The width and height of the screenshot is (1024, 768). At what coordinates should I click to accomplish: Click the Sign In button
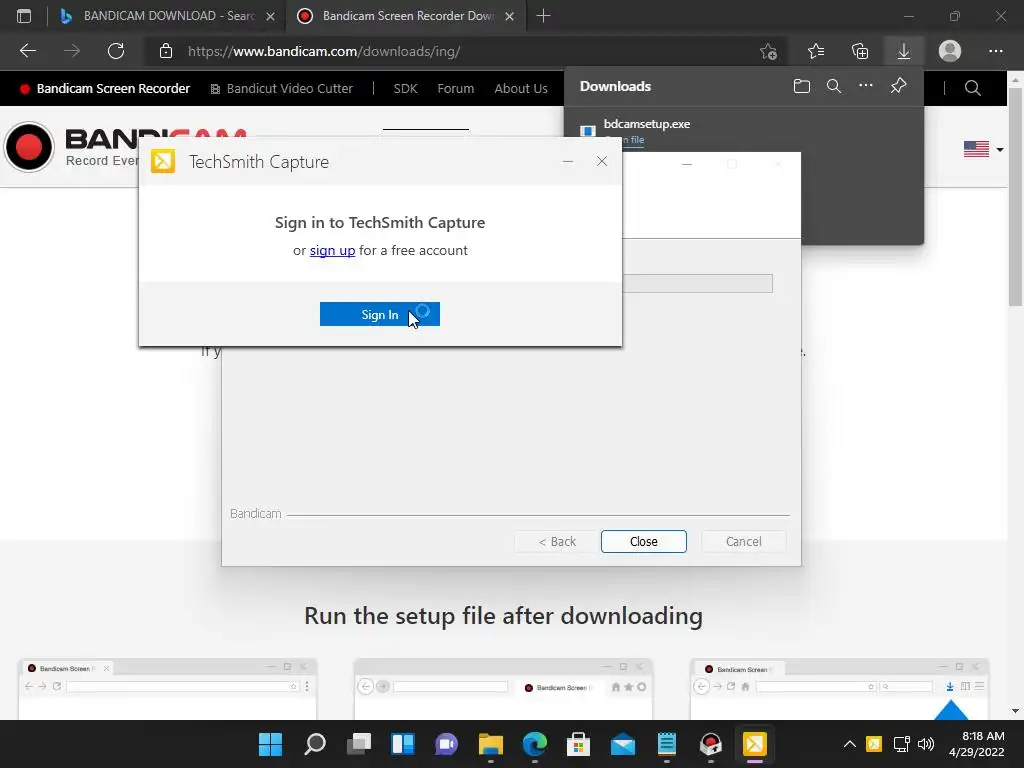[x=379, y=314]
